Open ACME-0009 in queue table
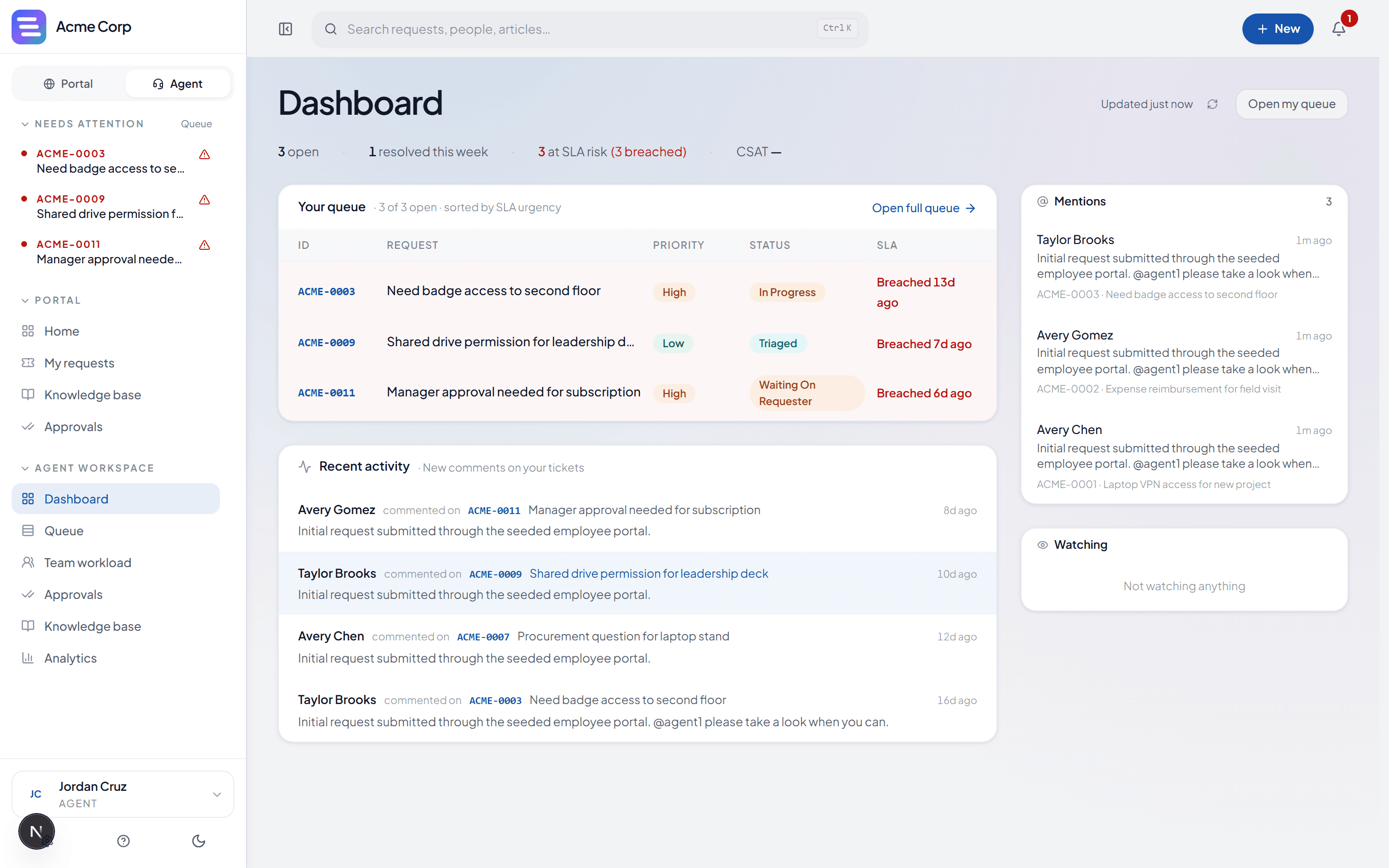Screen dimensions: 1389x868 pos(327,343)
